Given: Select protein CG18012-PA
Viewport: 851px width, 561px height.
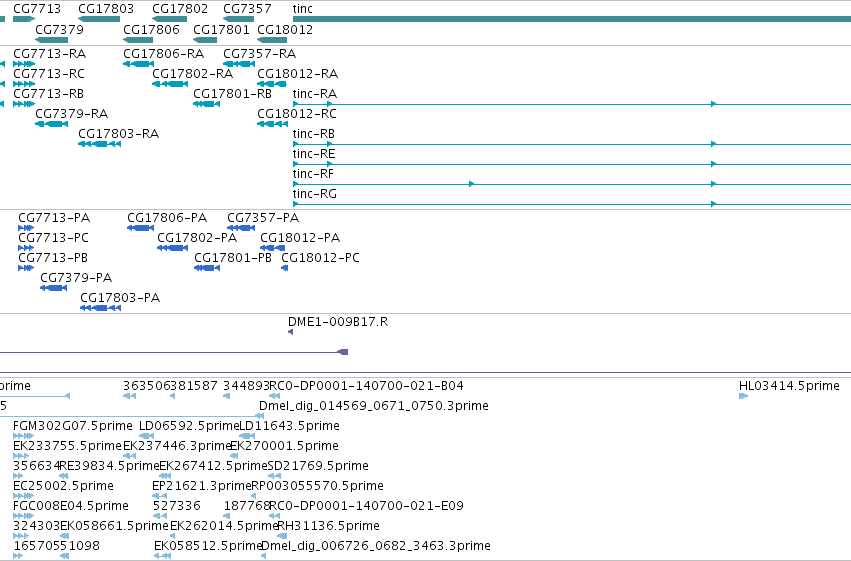Looking at the screenshot, I should pyautogui.click(x=300, y=238).
